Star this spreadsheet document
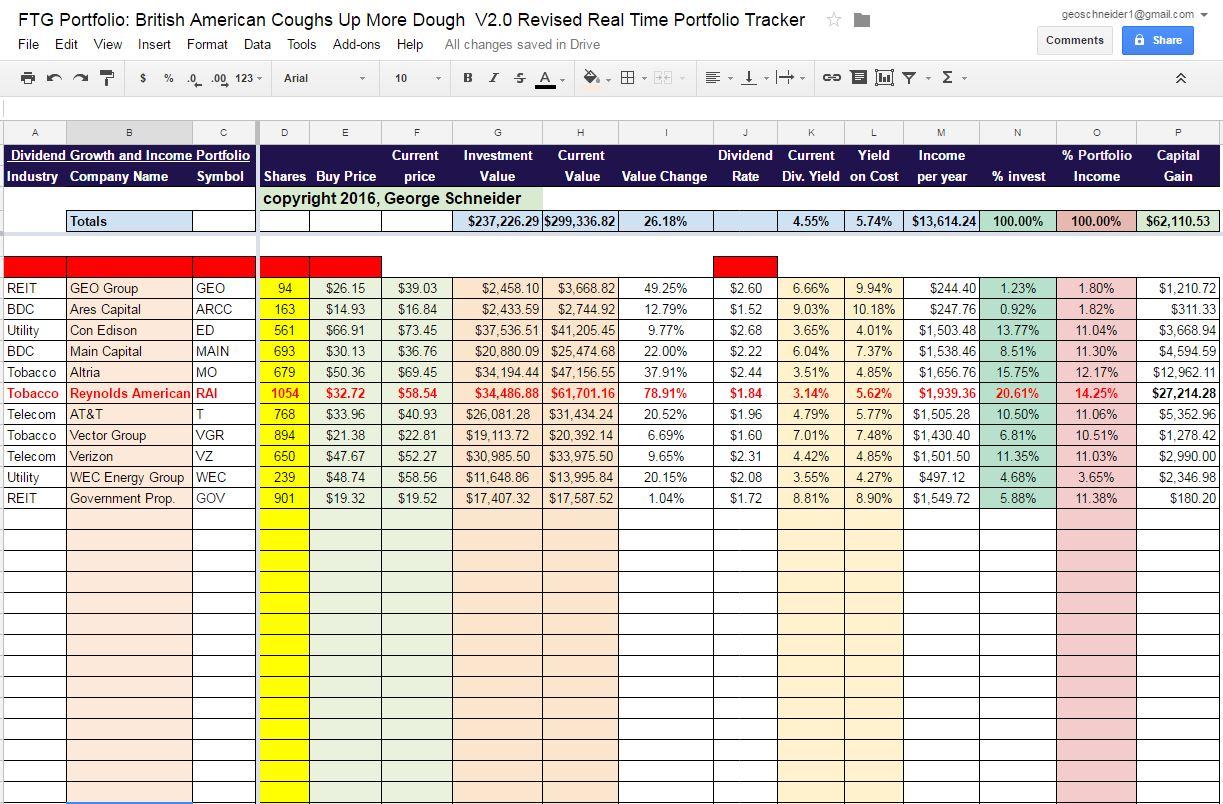 tap(834, 20)
